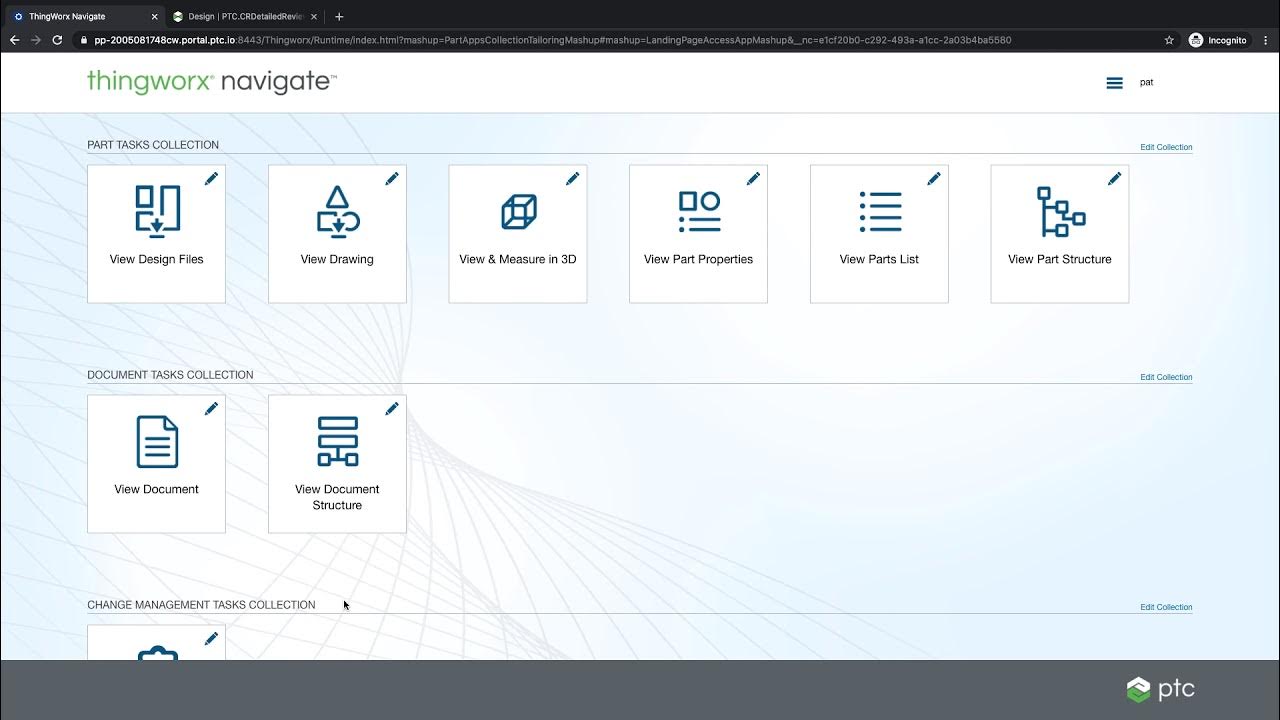Open the View Design Files tile
This screenshot has height=720, width=1280.
pyautogui.click(x=156, y=234)
